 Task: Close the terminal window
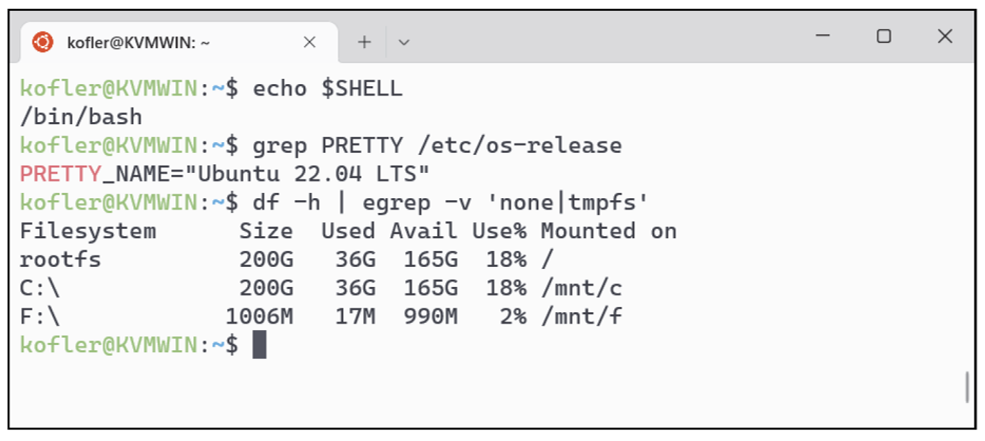click(x=945, y=36)
